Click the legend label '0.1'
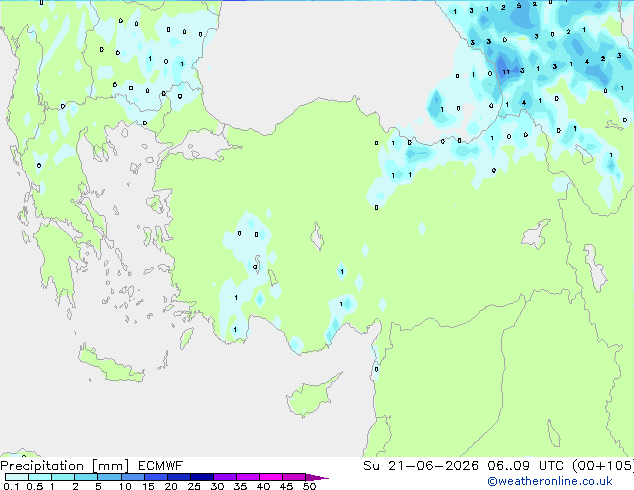This screenshot has width=634, height=490. [x=11, y=486]
